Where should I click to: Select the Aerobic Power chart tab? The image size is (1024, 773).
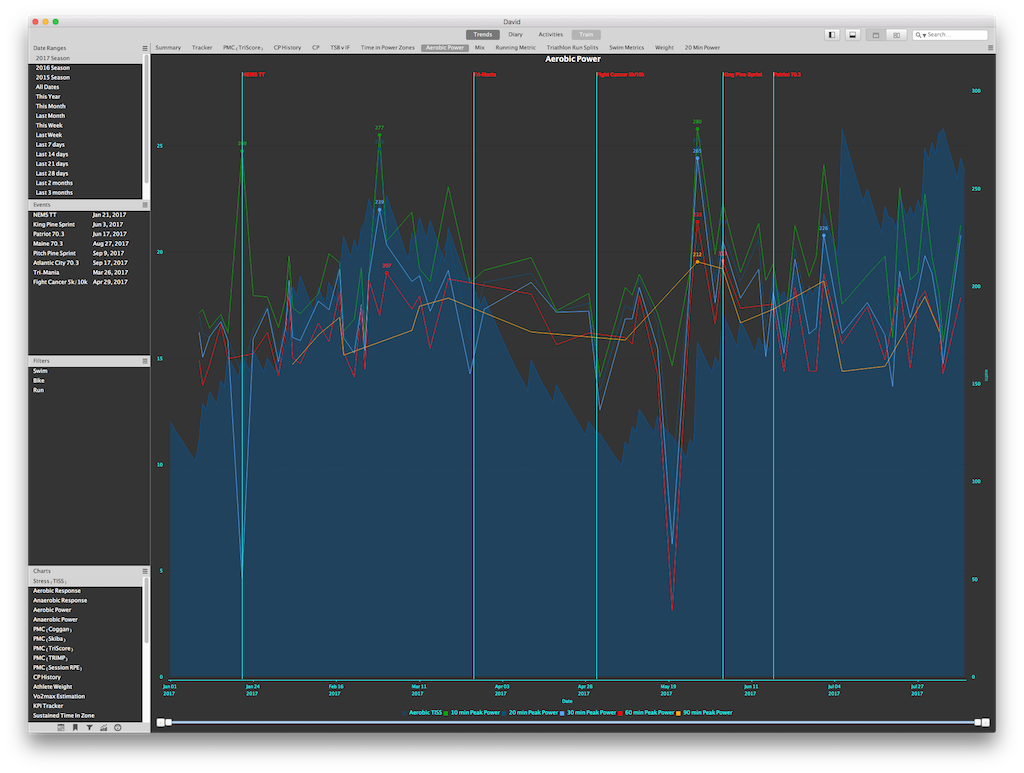445,48
